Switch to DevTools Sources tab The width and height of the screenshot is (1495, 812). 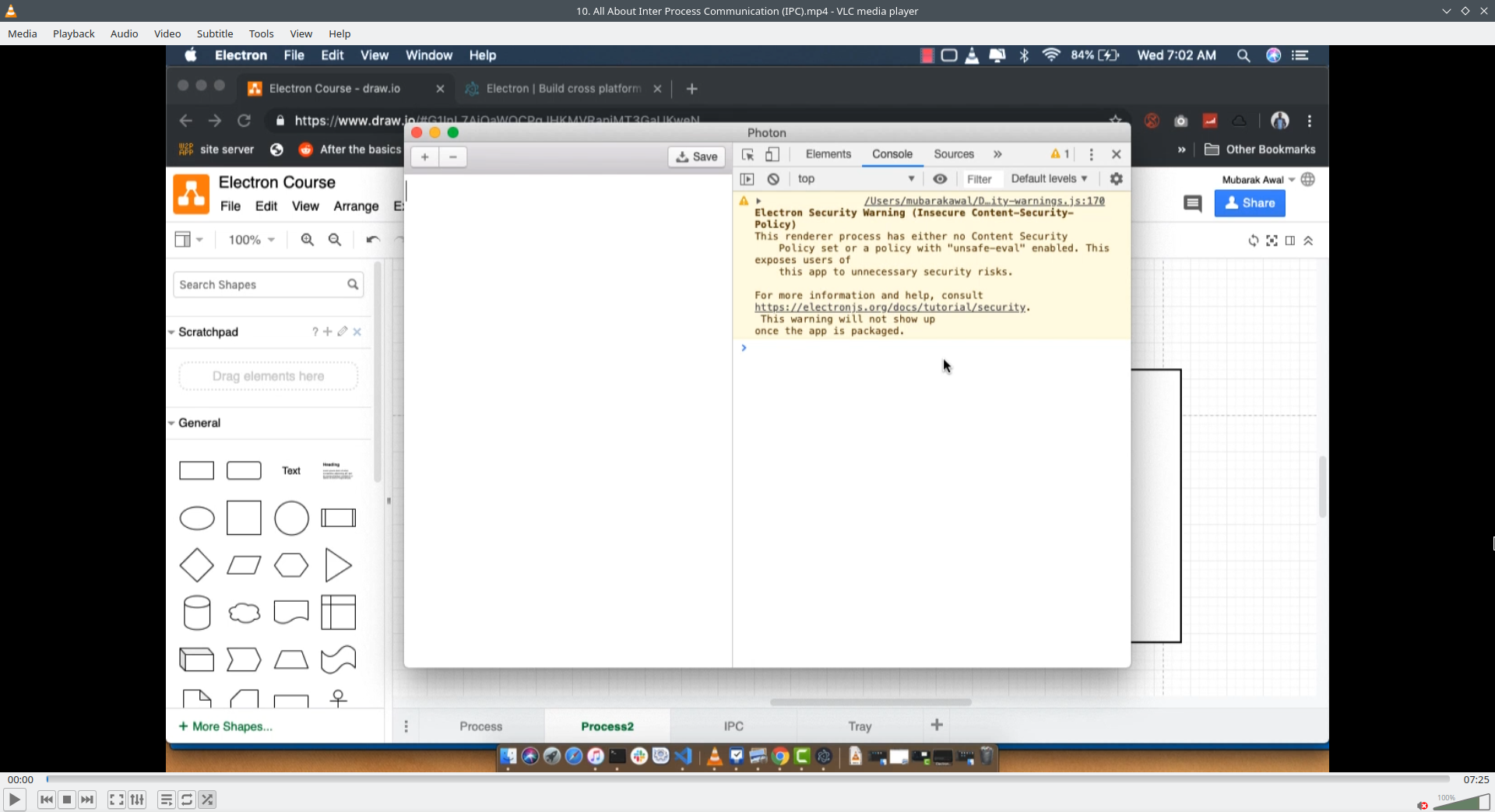954,154
